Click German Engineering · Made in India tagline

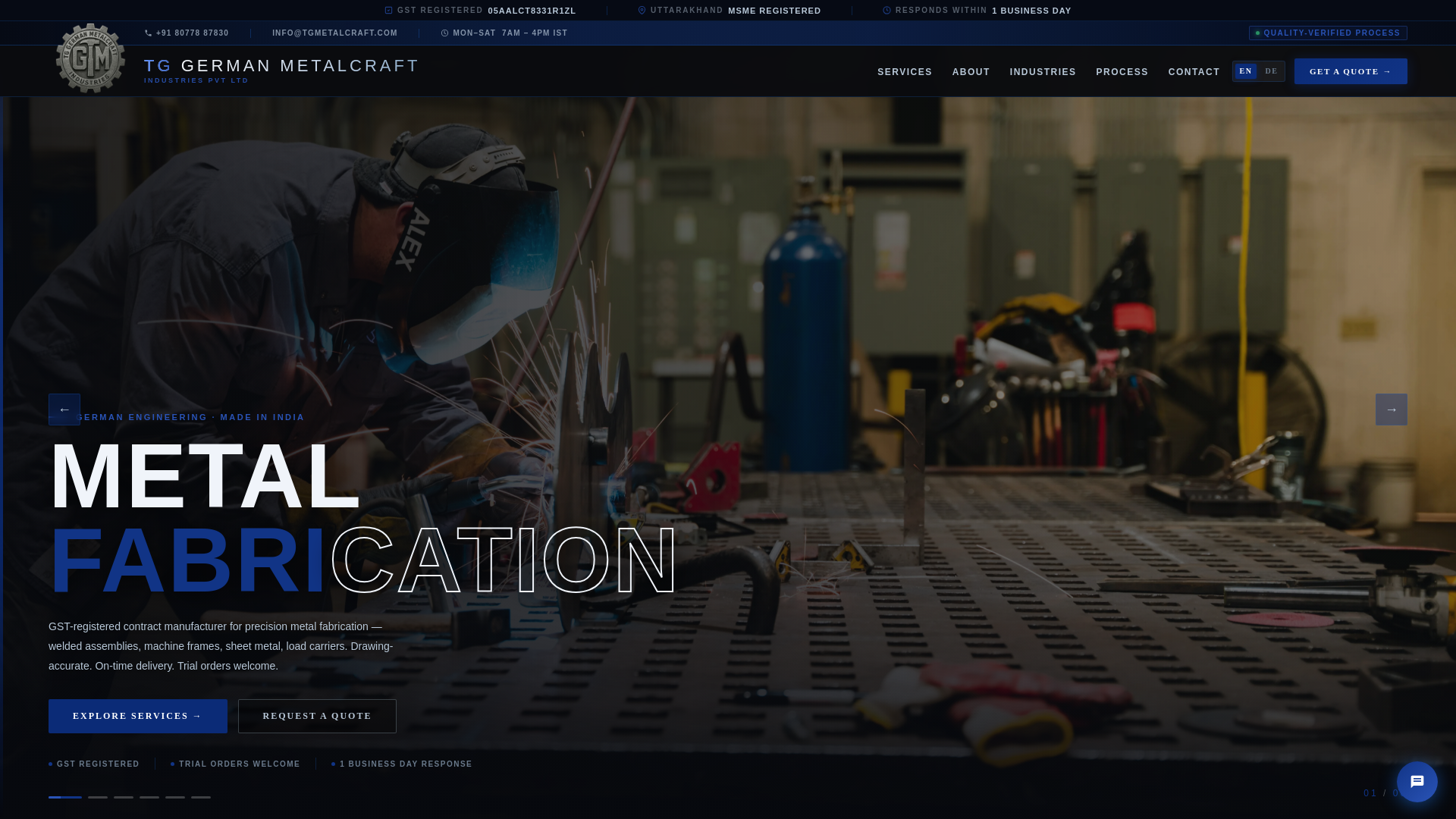point(190,418)
